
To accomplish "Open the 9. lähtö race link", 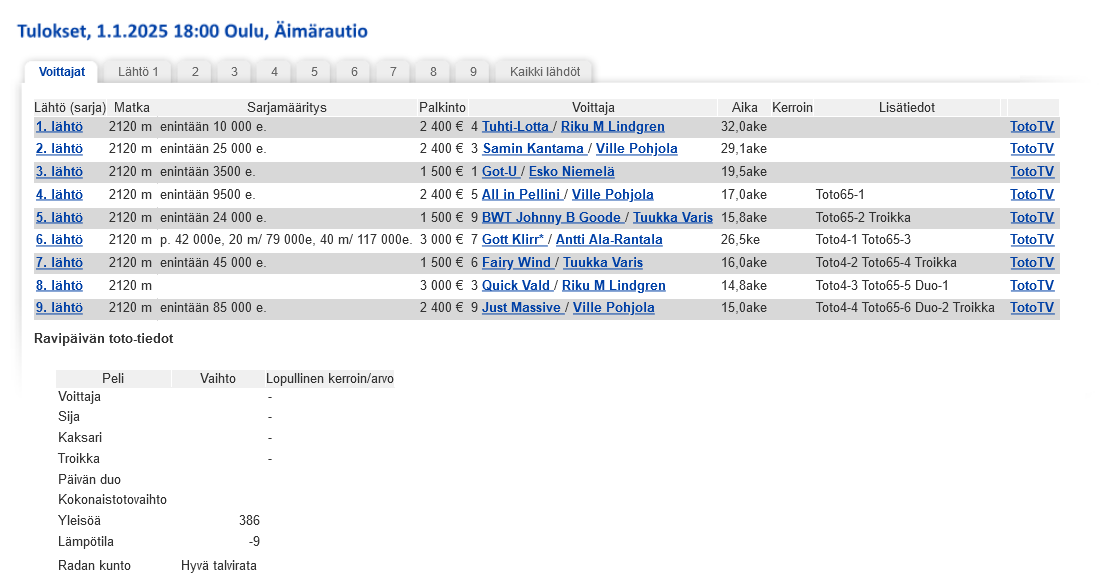I will [59, 308].
